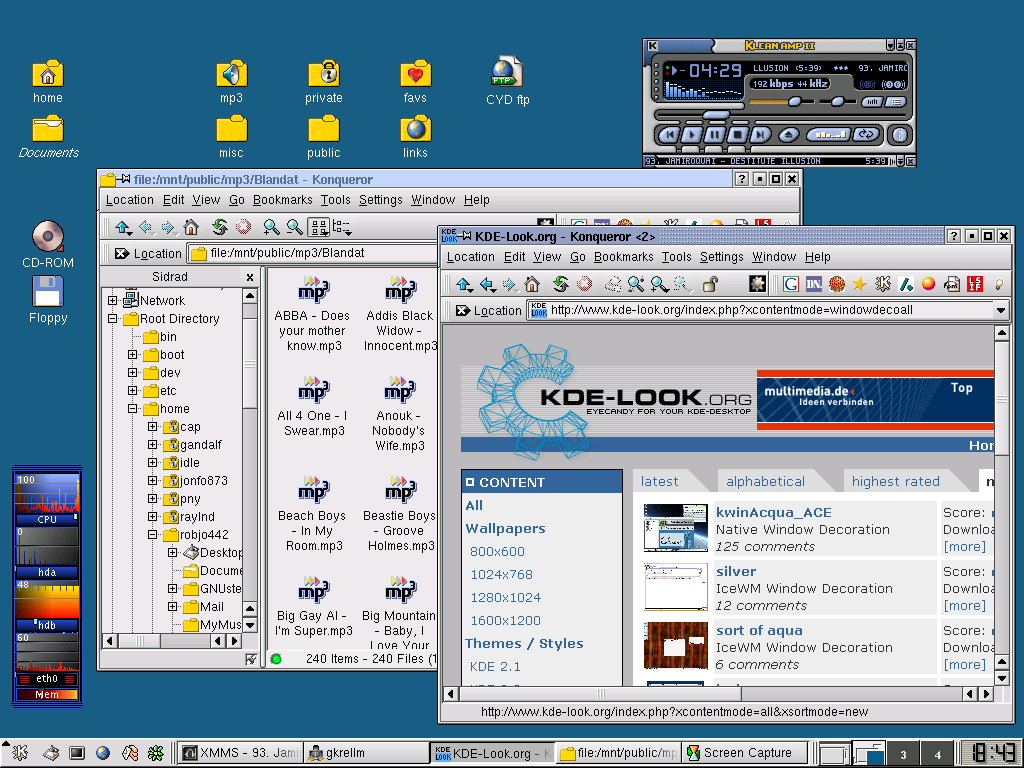Screen dimensions: 1024x768
Task: Click the padlock security icon in KDE-Look toolbar
Action: click(x=710, y=284)
